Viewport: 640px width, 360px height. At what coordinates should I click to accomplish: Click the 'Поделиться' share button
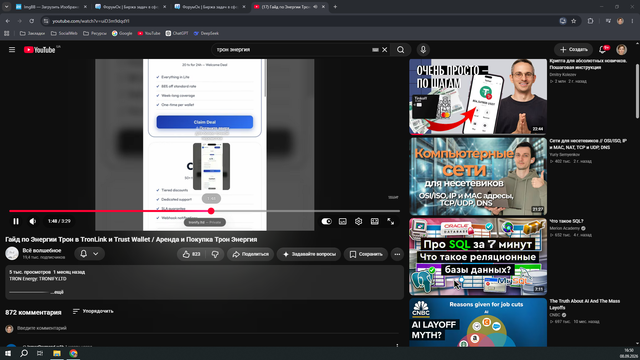click(x=250, y=254)
